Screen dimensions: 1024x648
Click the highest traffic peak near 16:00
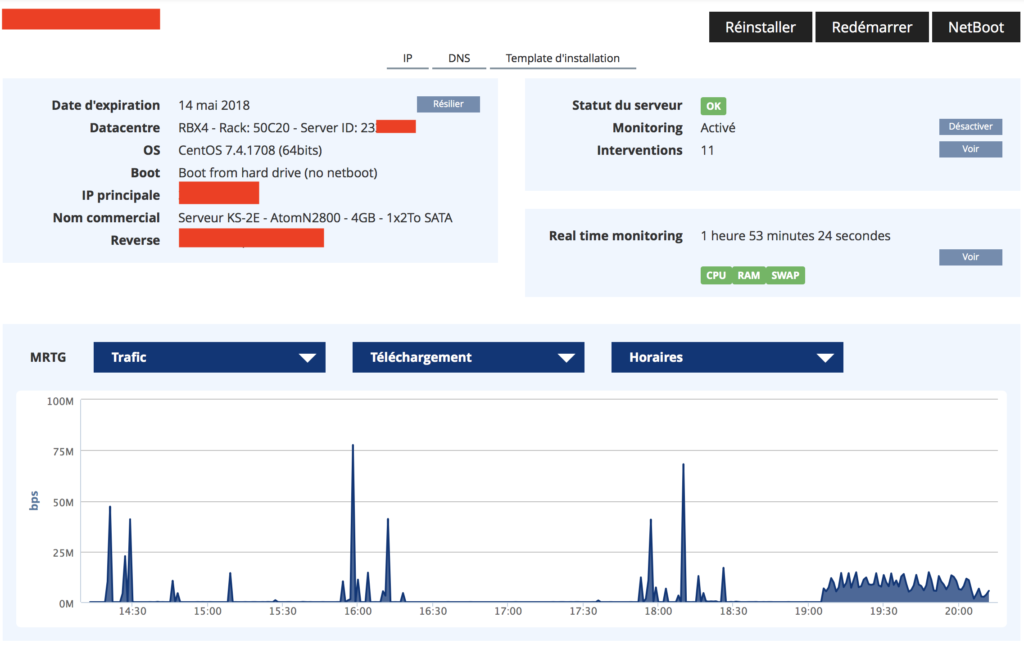point(353,446)
